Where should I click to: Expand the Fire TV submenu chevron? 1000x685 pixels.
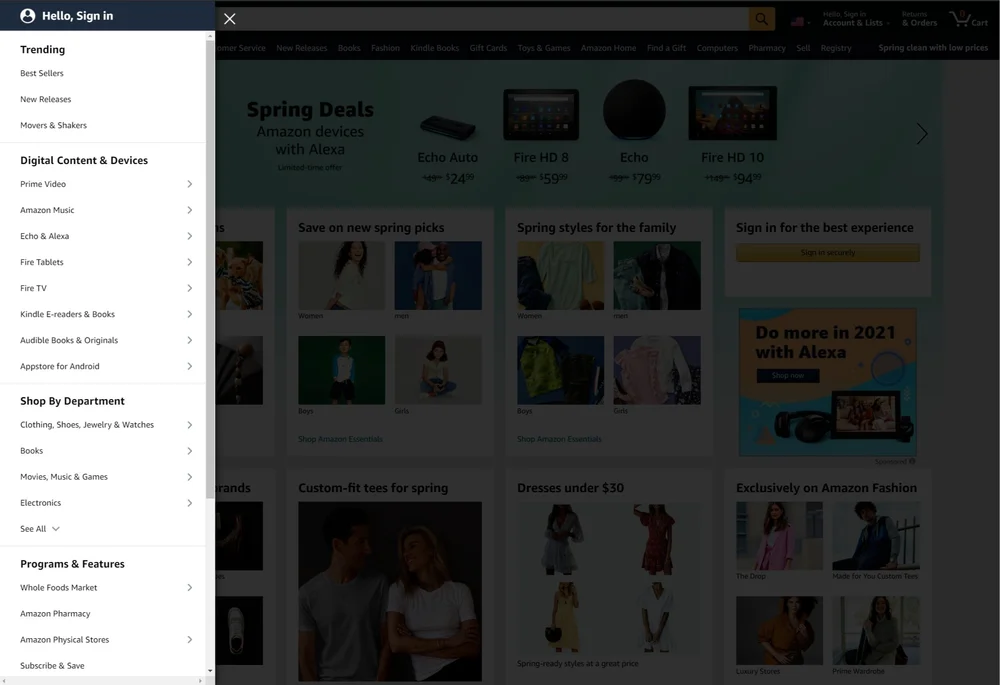click(189, 288)
